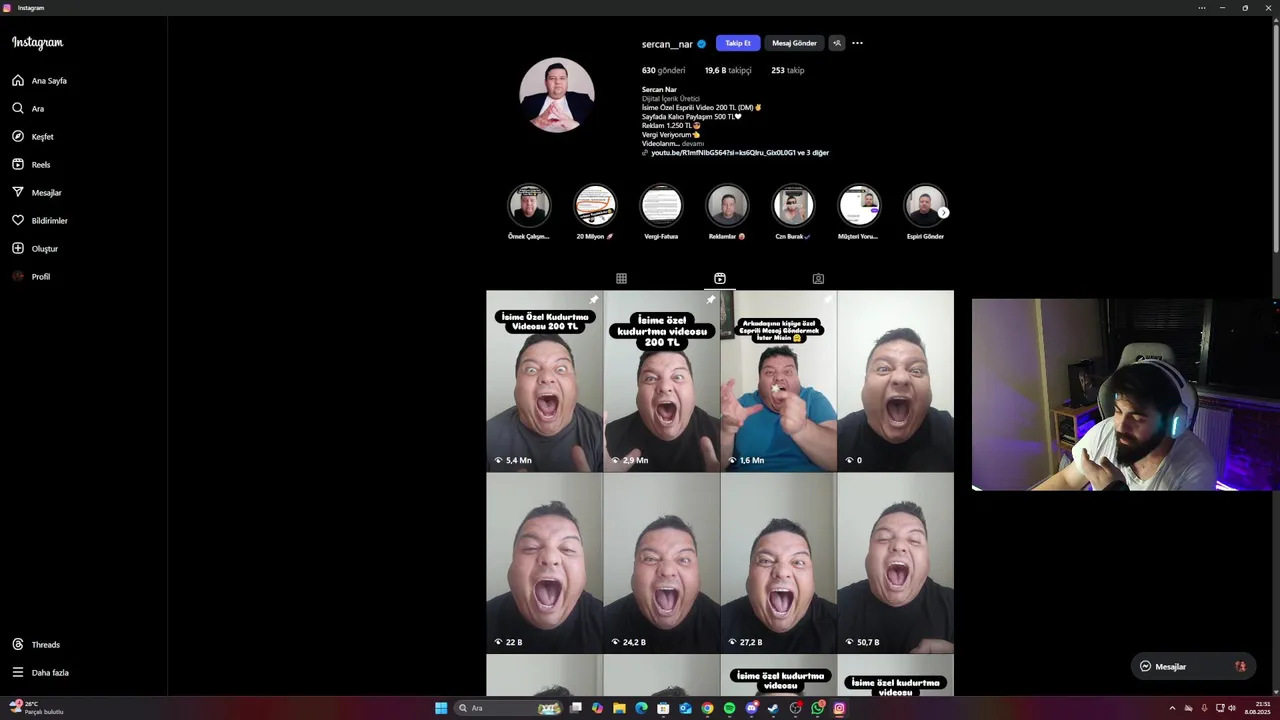Open Steam from the taskbar
Image resolution: width=1280 pixels, height=720 pixels.
pyautogui.click(x=773, y=708)
